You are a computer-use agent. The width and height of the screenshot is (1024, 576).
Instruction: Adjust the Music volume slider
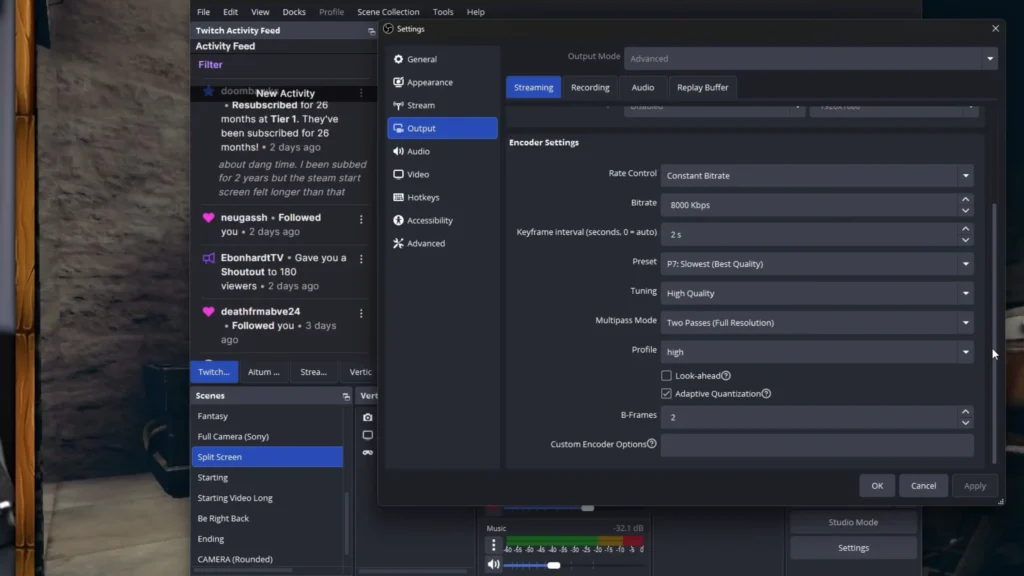click(x=553, y=565)
